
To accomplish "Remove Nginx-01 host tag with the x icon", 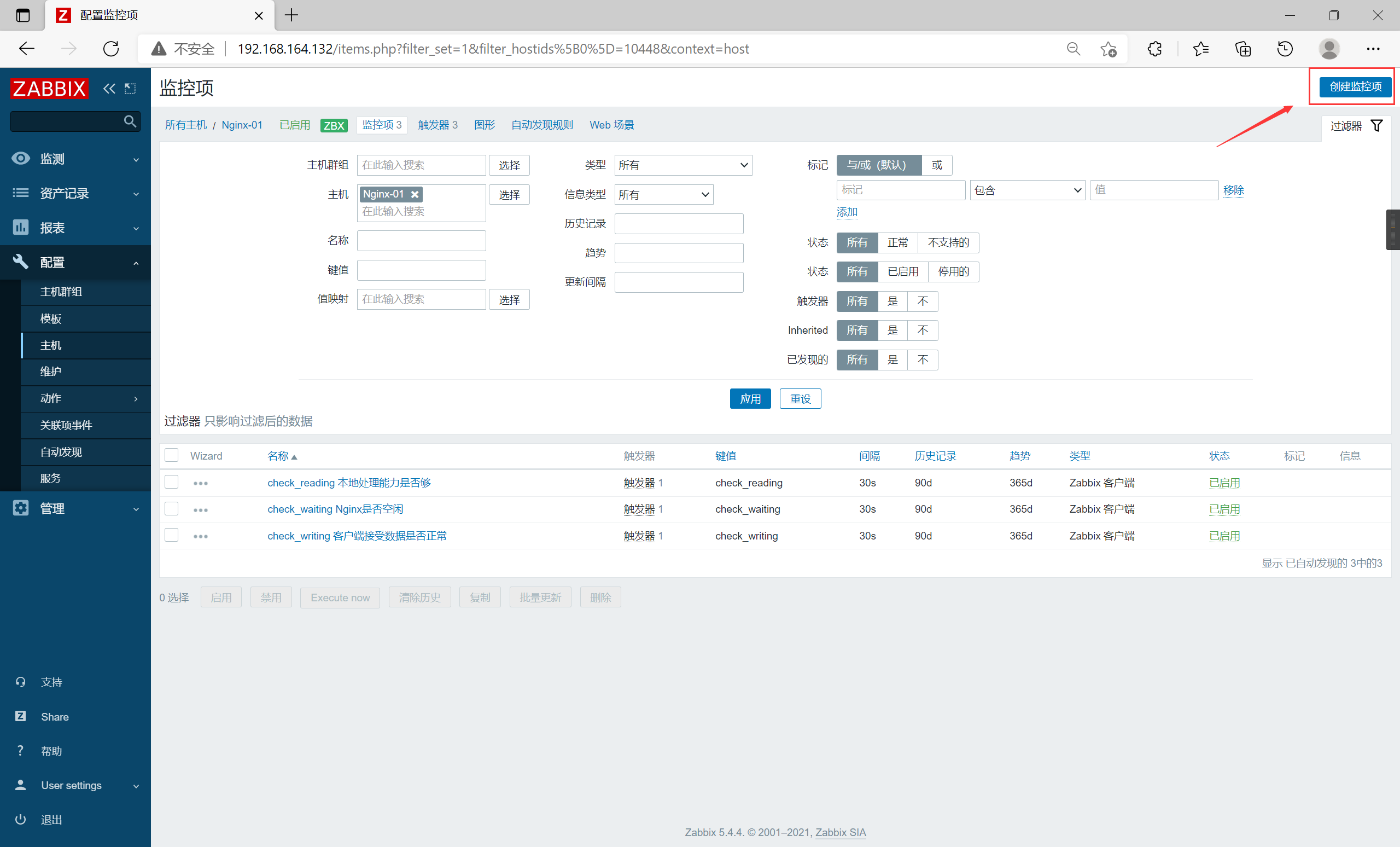I will click(415, 194).
